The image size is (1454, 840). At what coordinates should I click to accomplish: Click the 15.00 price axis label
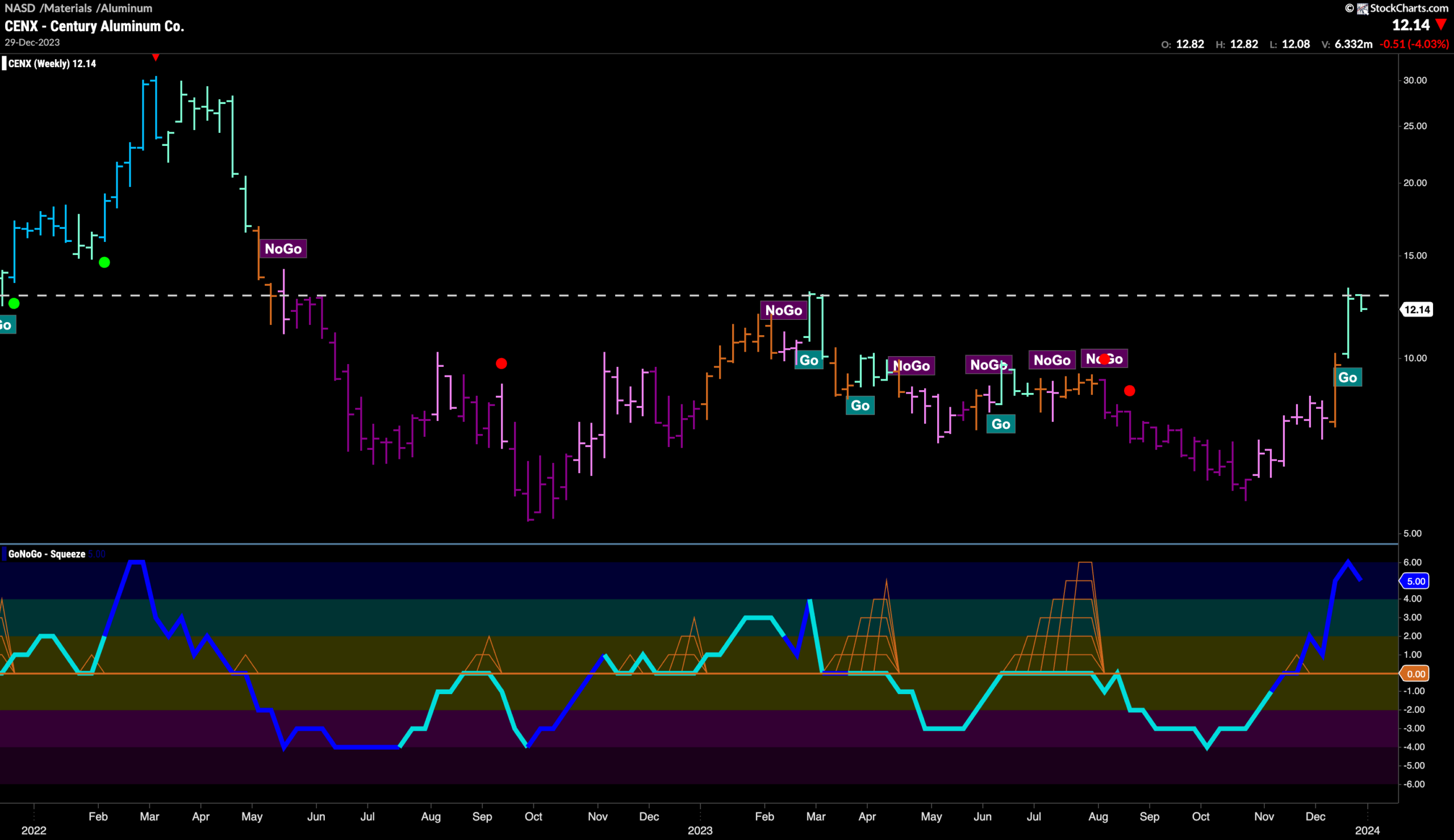coord(1415,256)
